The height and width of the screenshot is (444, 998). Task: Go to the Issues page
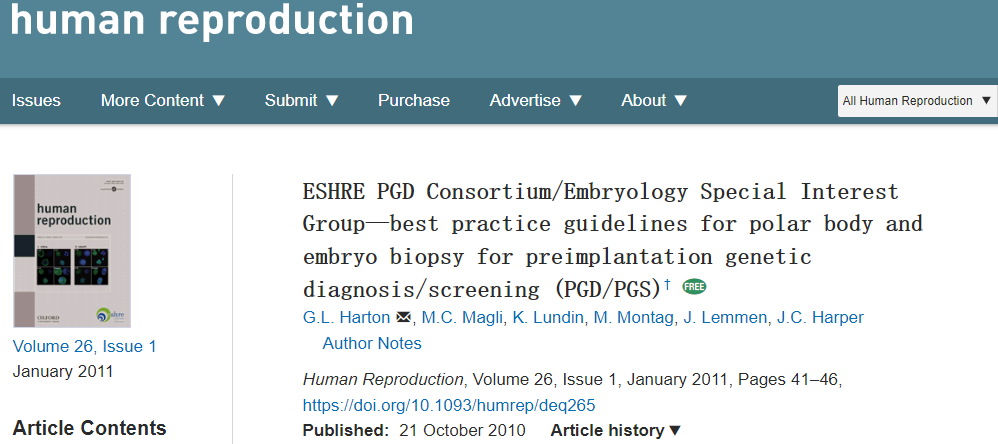click(x=36, y=100)
